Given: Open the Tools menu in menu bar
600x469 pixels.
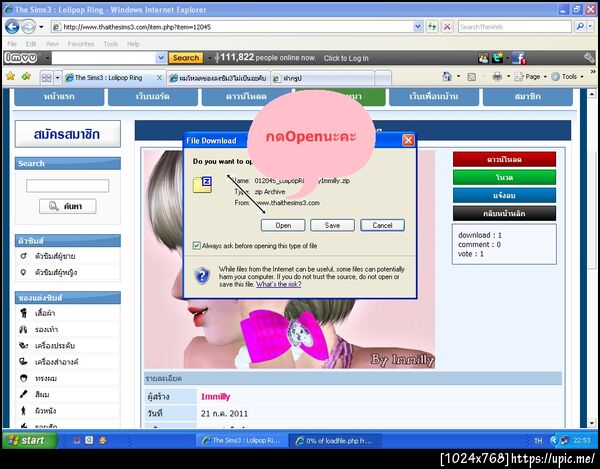Looking at the screenshot, I should click(x=111, y=44).
